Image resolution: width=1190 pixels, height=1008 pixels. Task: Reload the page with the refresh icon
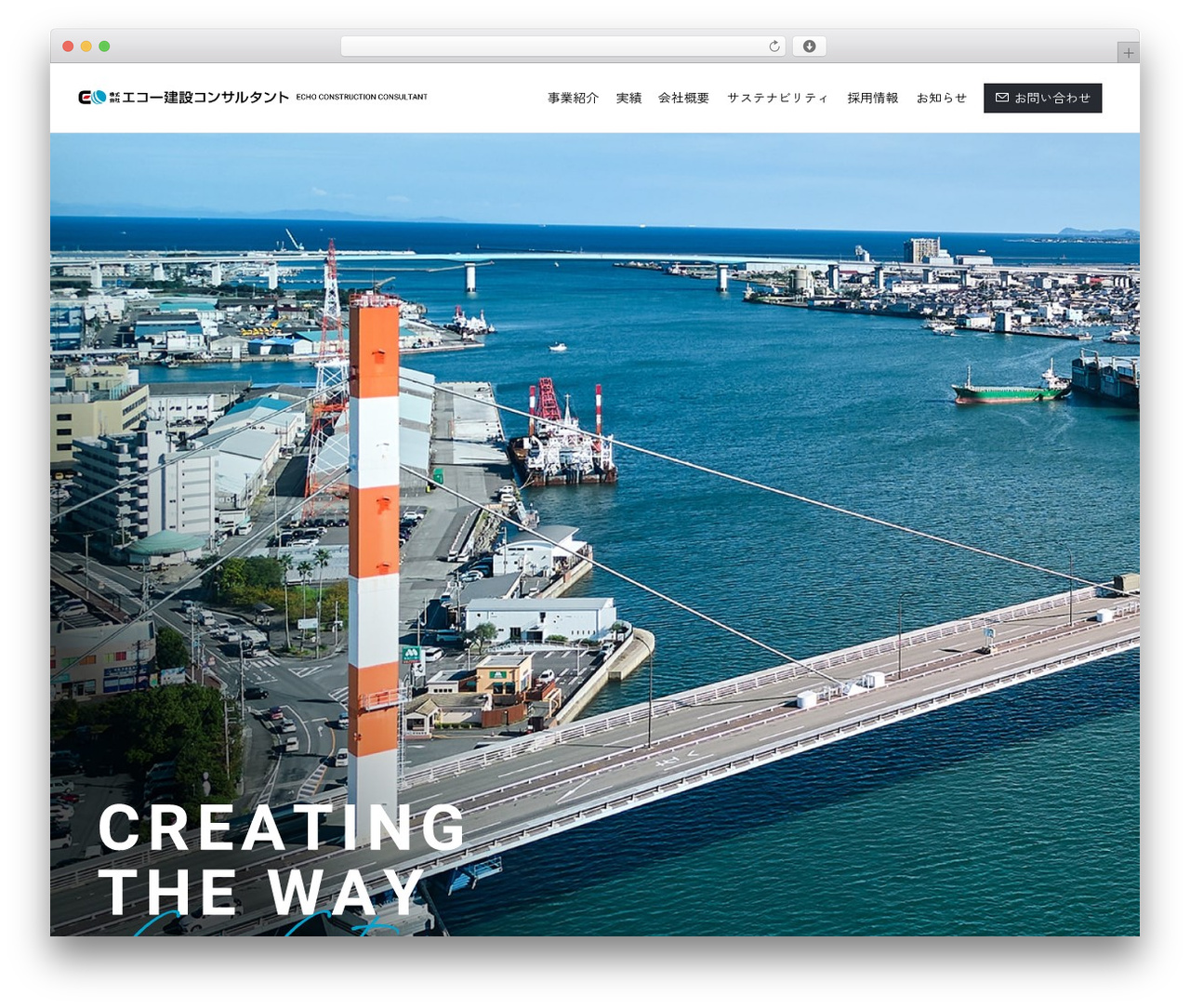click(773, 46)
